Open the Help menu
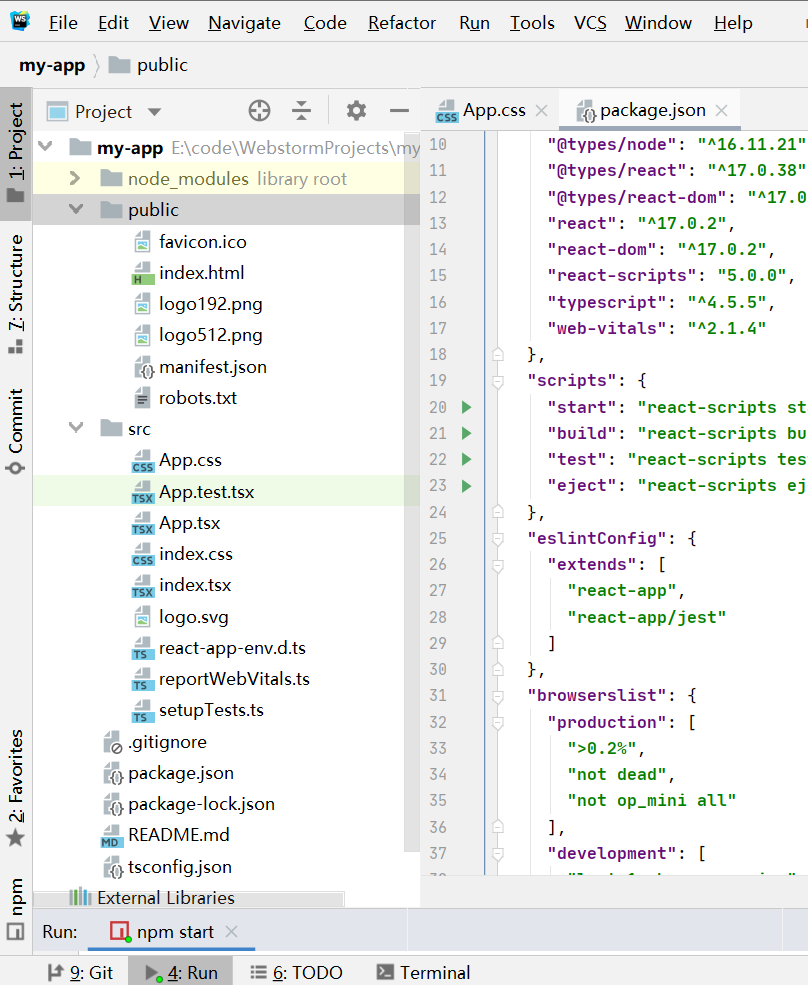This screenshot has height=985, width=808. [733, 23]
